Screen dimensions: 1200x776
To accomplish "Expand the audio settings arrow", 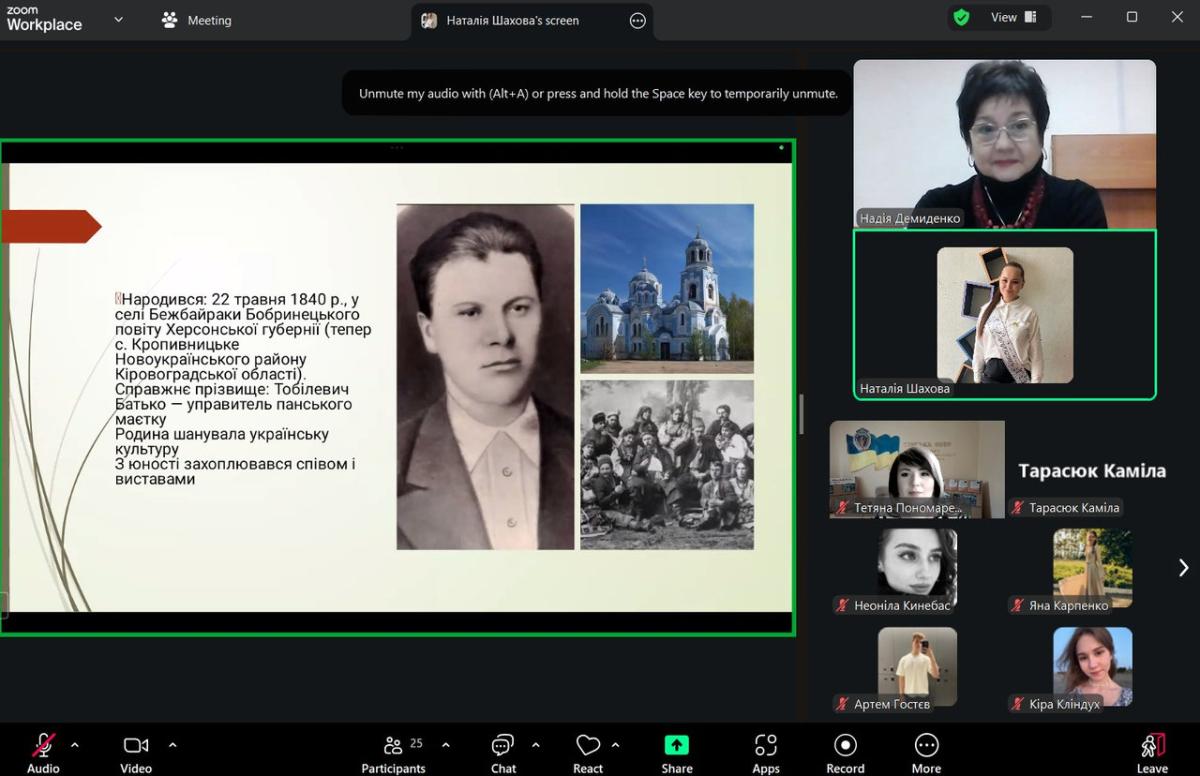I will [x=74, y=745].
